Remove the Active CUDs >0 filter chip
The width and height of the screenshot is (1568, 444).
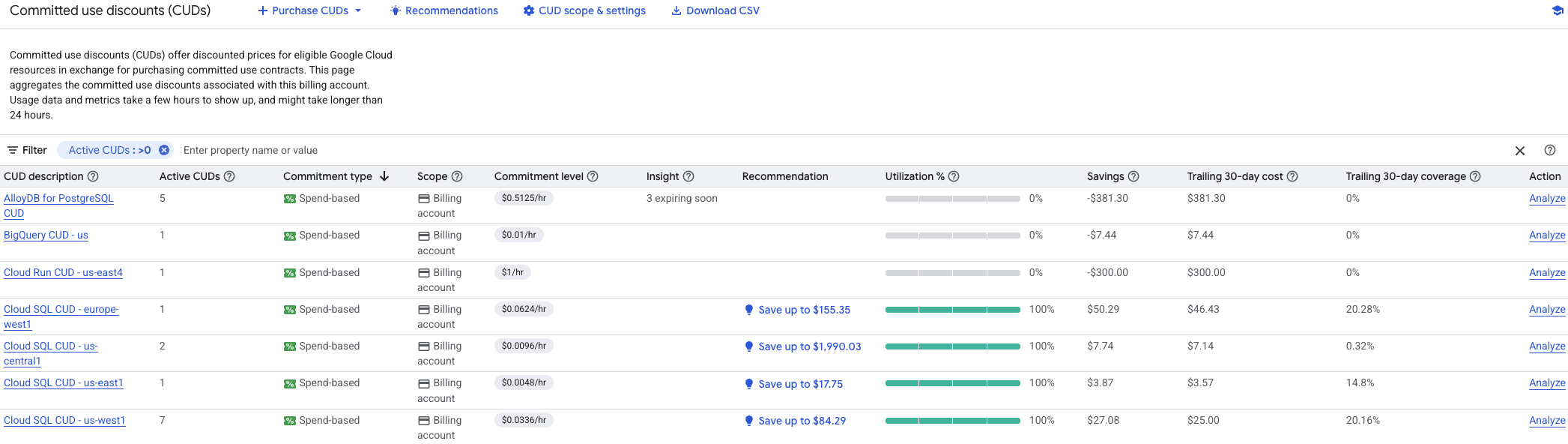pos(164,150)
